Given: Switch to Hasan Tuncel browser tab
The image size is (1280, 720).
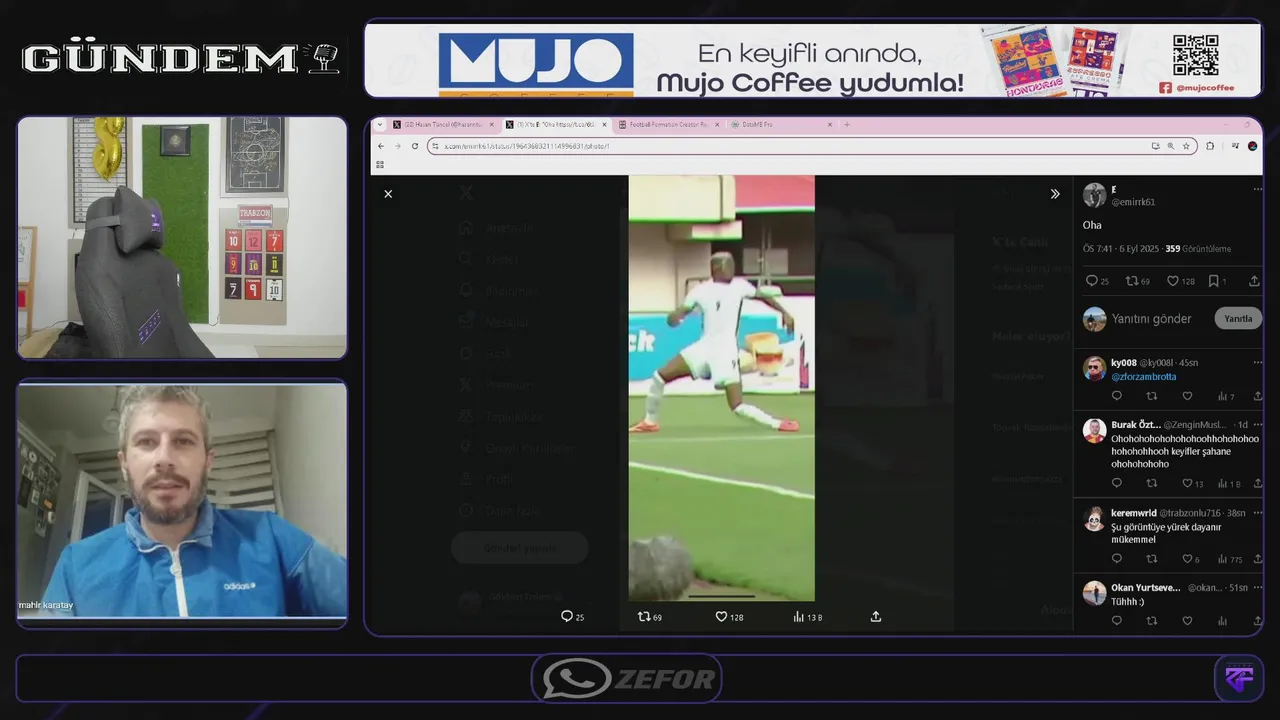Looking at the screenshot, I should (x=442, y=125).
